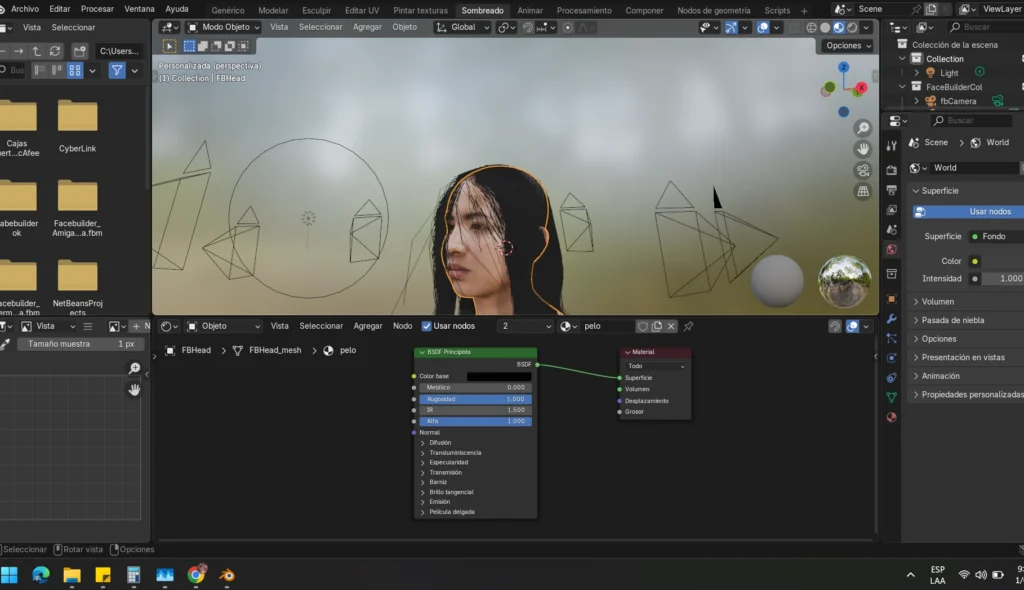Switch to Material Preview shading

pos(838,28)
